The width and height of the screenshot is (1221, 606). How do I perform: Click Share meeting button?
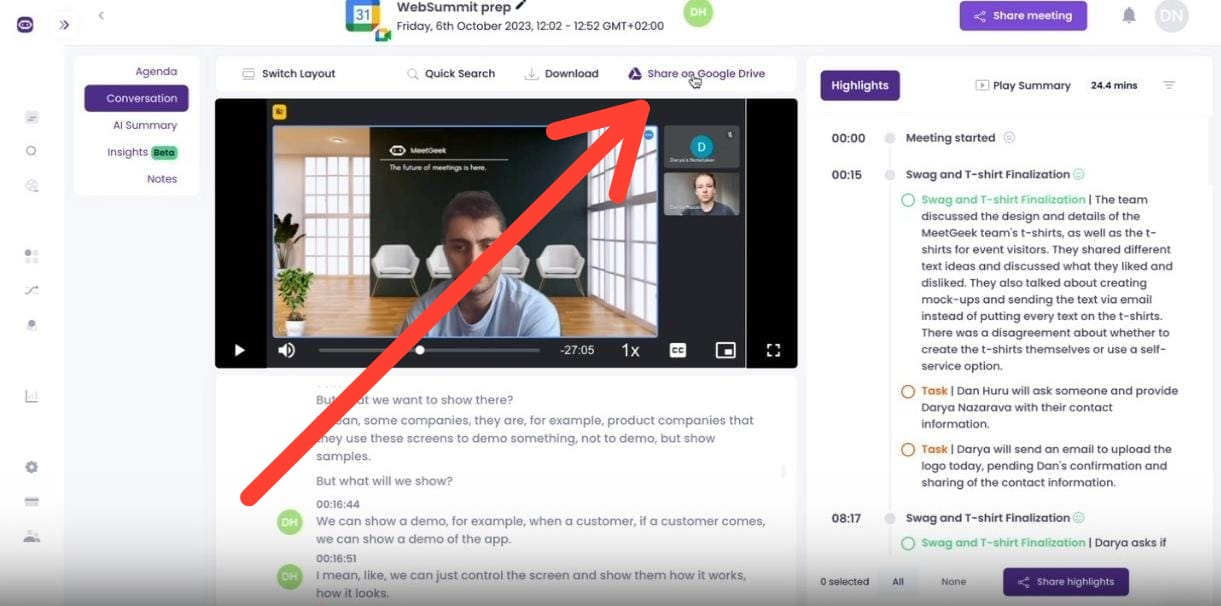point(1023,16)
